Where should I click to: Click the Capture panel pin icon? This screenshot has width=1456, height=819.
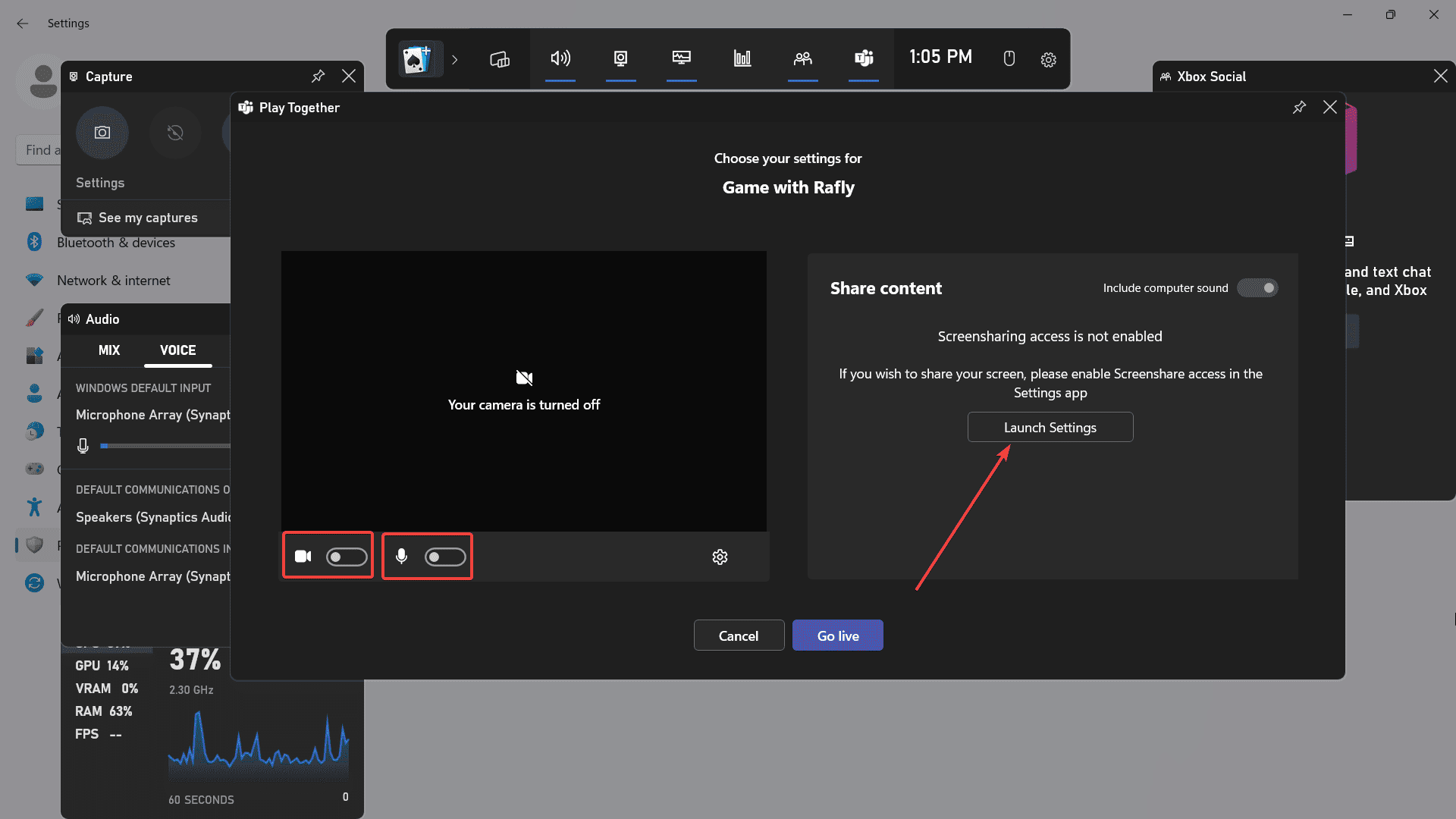[318, 76]
